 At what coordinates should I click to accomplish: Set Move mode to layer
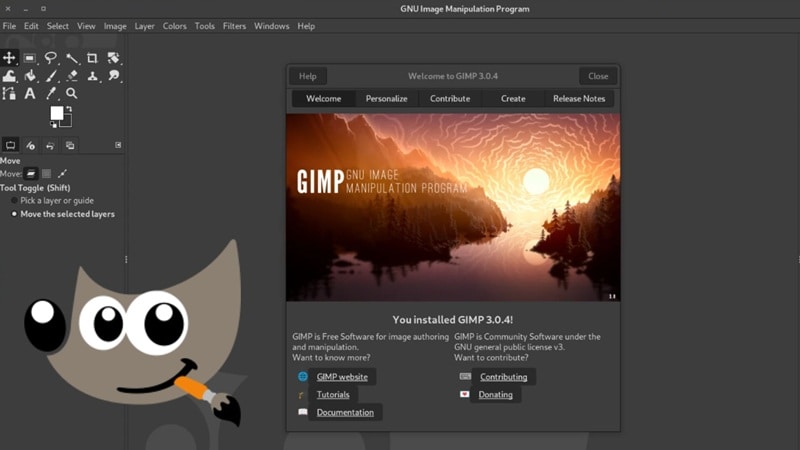(31, 174)
